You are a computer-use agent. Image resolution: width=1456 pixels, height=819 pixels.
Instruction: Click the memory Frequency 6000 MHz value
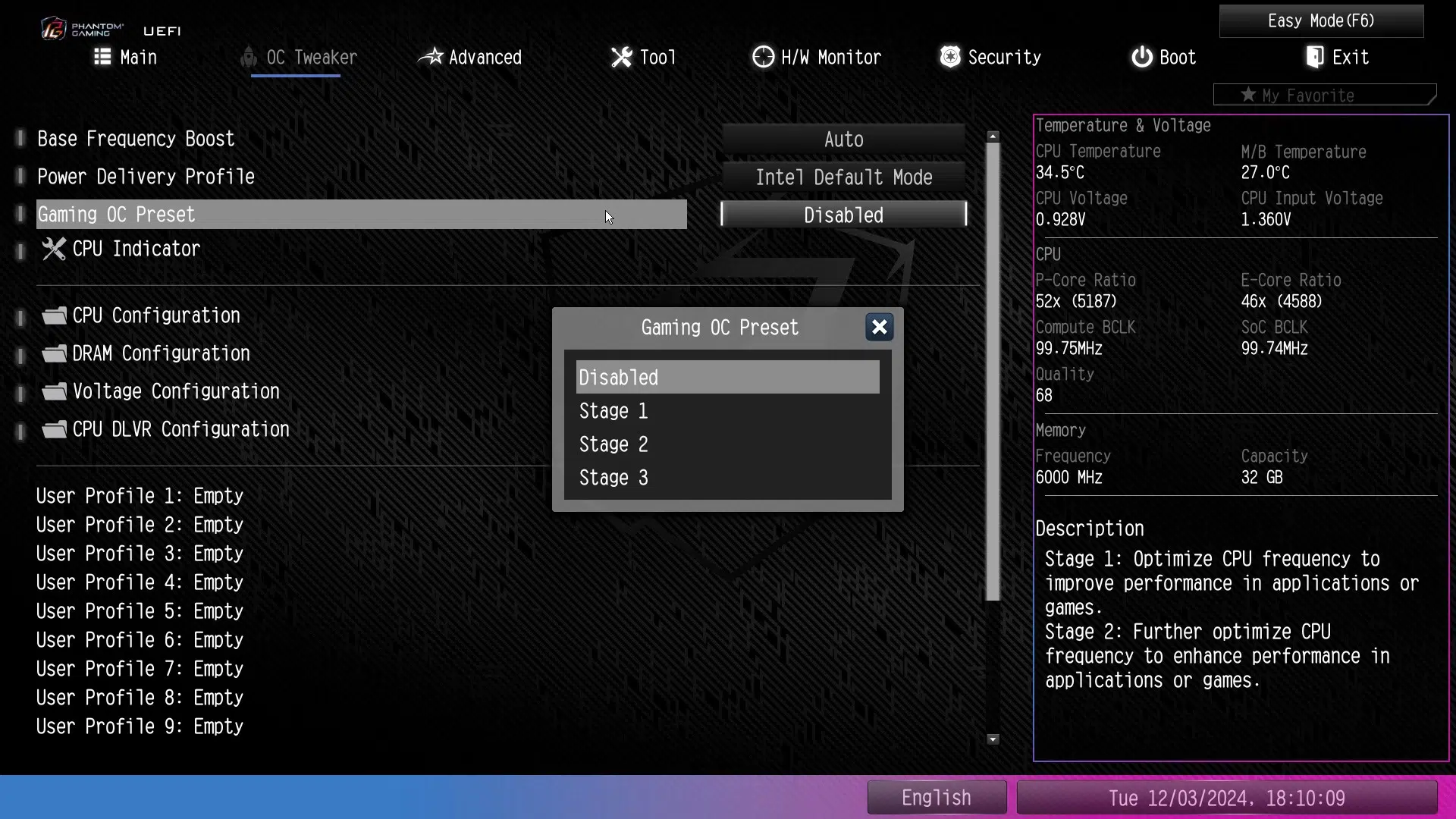[1069, 478]
